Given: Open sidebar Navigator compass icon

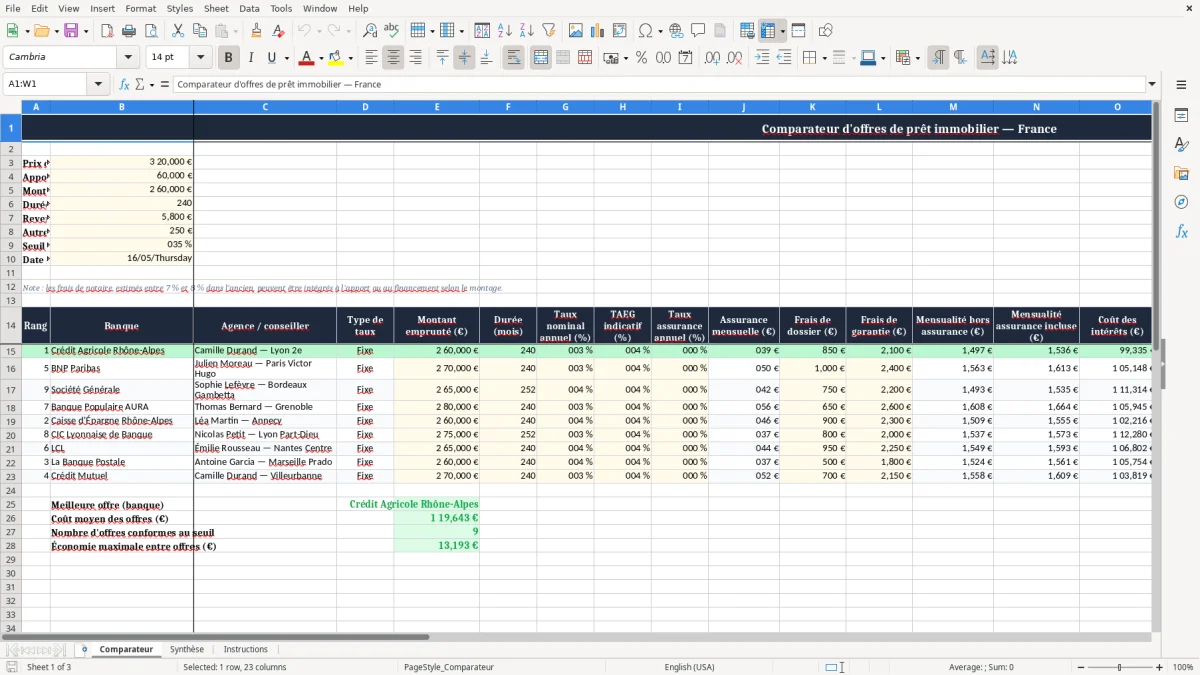Looking at the screenshot, I should (x=1181, y=202).
